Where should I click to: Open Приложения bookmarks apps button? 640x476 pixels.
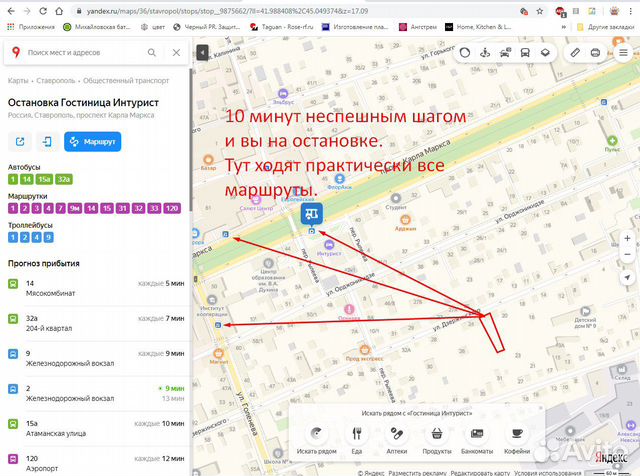(x=31, y=27)
